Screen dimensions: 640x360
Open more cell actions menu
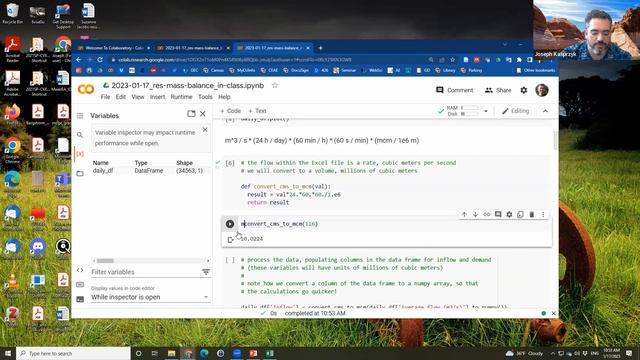543,214
